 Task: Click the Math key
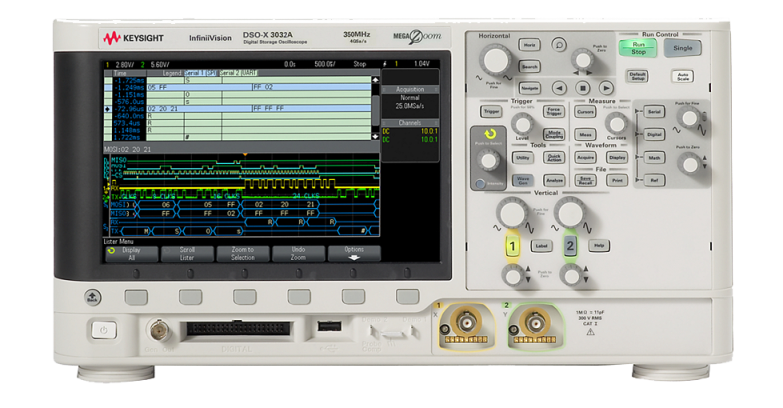point(654,158)
